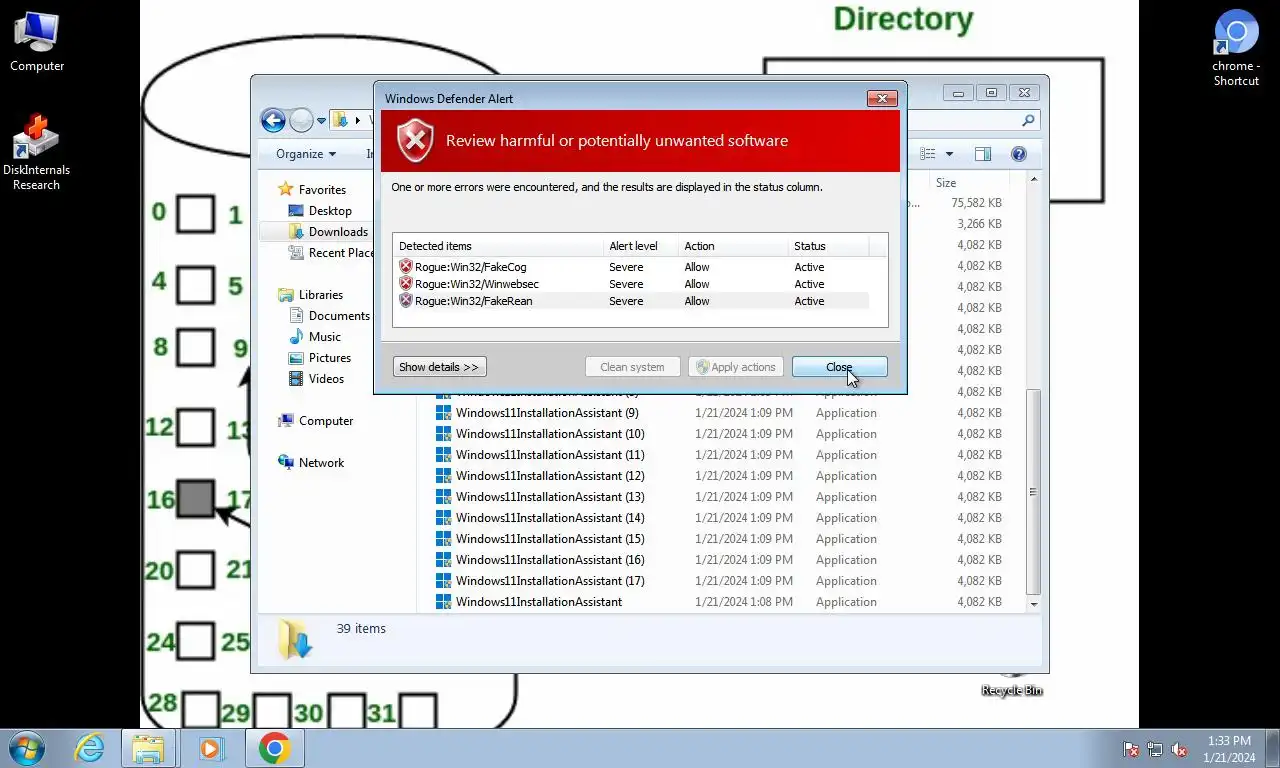Open the Videos library
This screenshot has height=768, width=1280.
[x=316, y=379]
